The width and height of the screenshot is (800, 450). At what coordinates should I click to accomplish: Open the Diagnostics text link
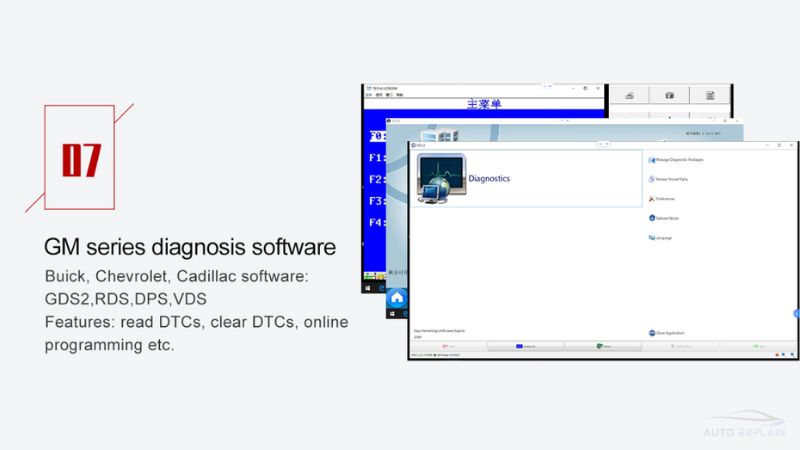[x=490, y=179]
